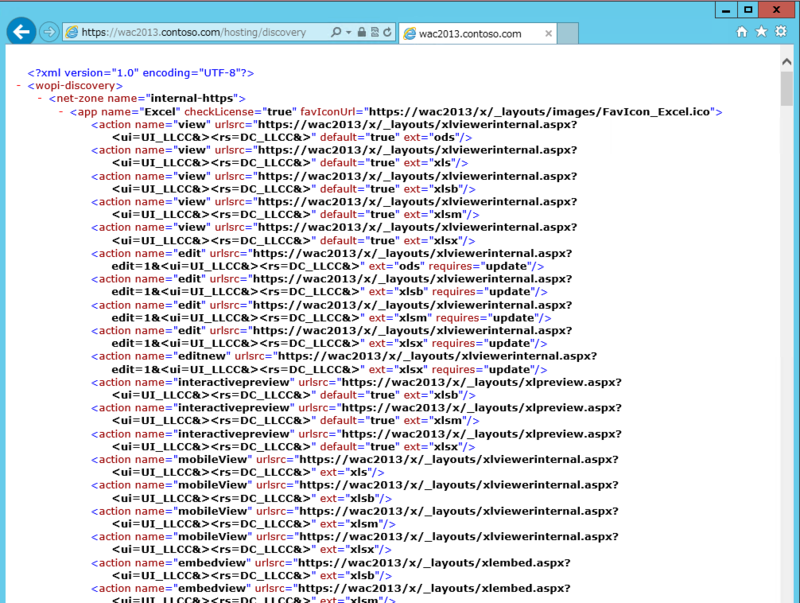Open a new blank tab

[568, 34]
